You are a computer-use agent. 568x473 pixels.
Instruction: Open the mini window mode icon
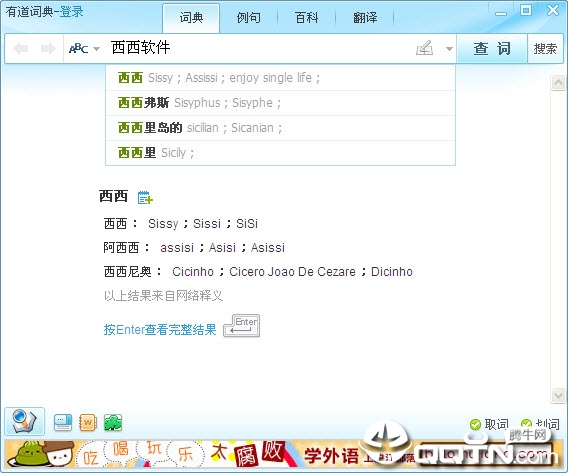[63, 423]
